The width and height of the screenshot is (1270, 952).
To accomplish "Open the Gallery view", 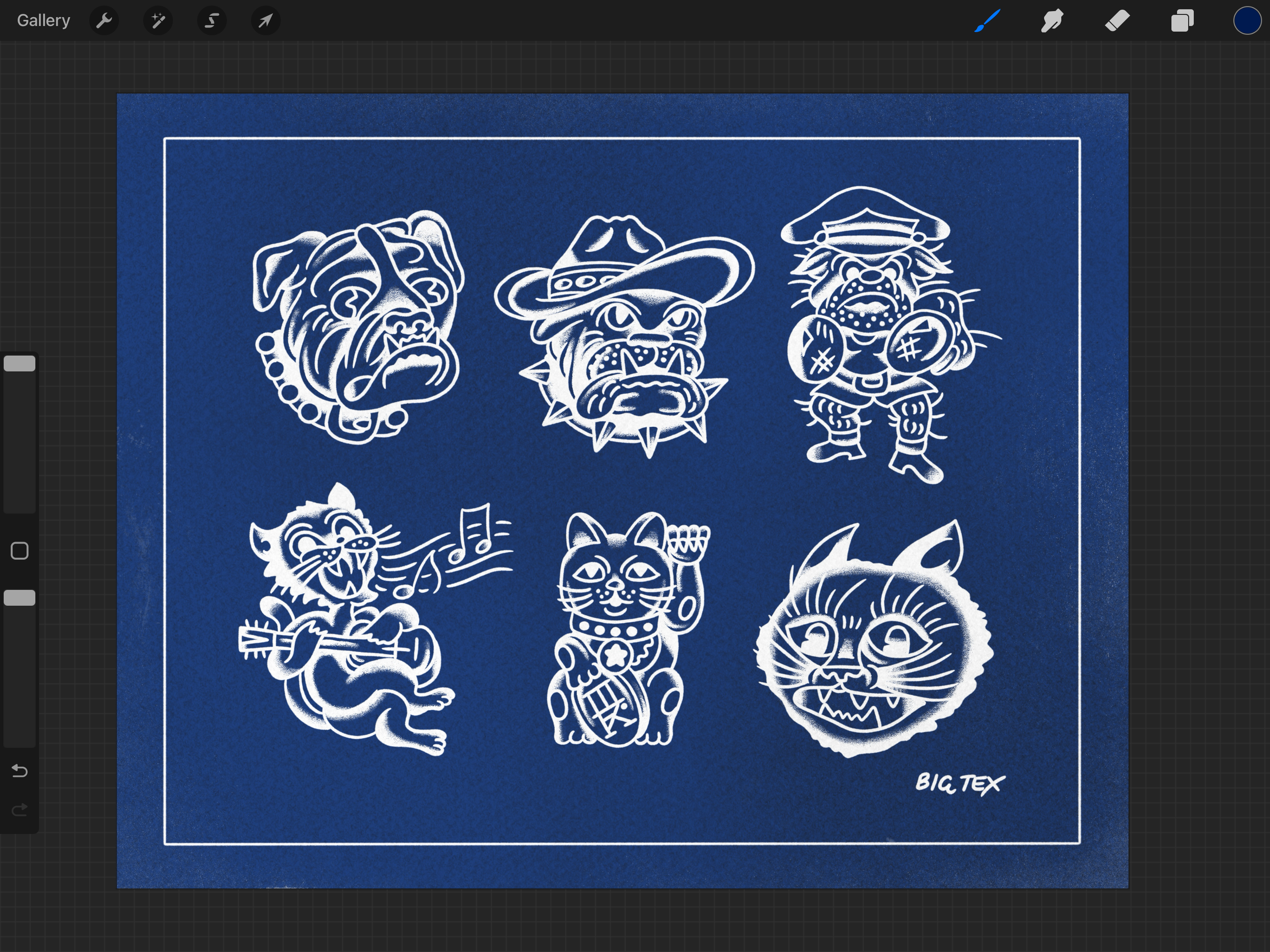I will click(43, 21).
